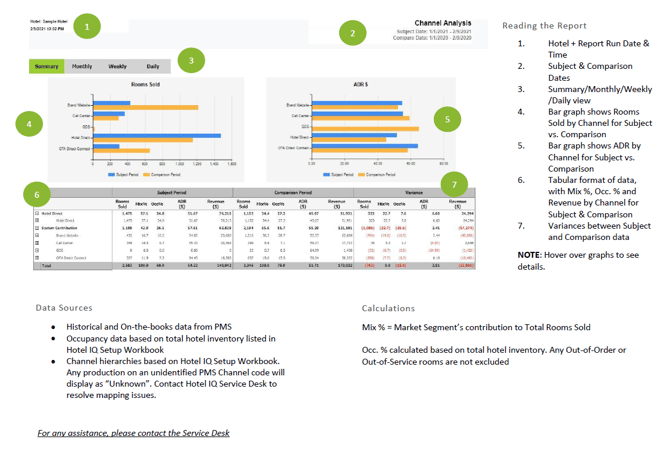Viewport: 670px width, 449px height.
Task: Click the ADR $ chart title
Action: 362,85
